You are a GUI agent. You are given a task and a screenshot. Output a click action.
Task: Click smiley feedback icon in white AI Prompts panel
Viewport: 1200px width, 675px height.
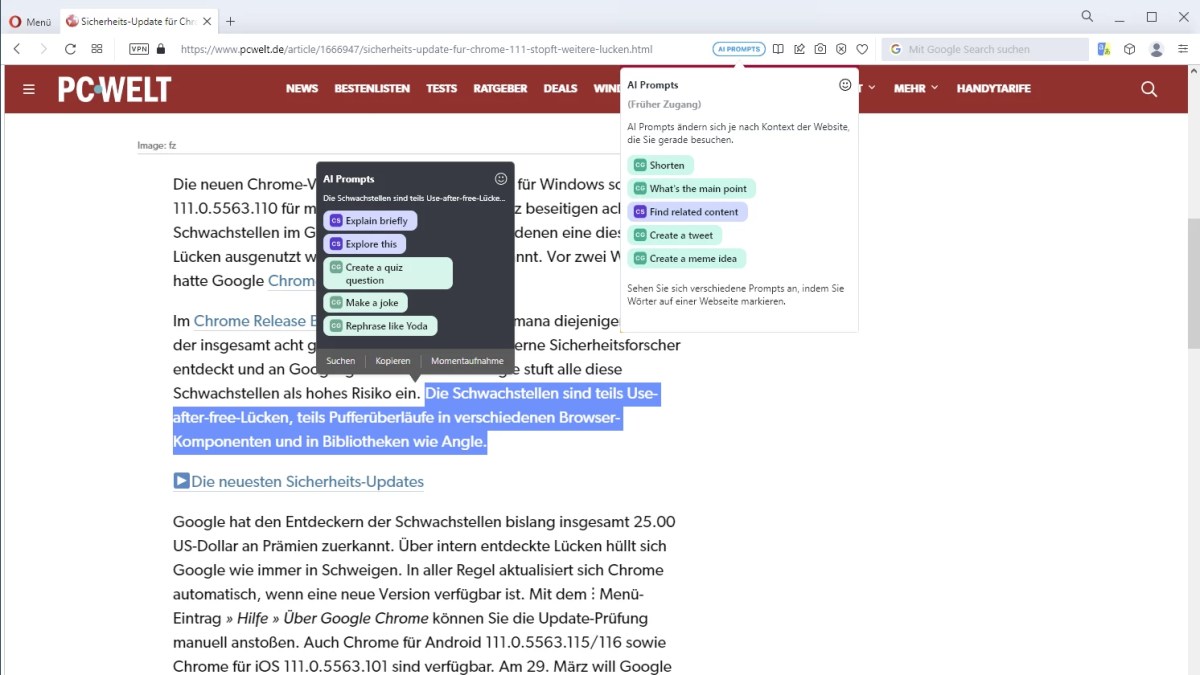tap(845, 85)
